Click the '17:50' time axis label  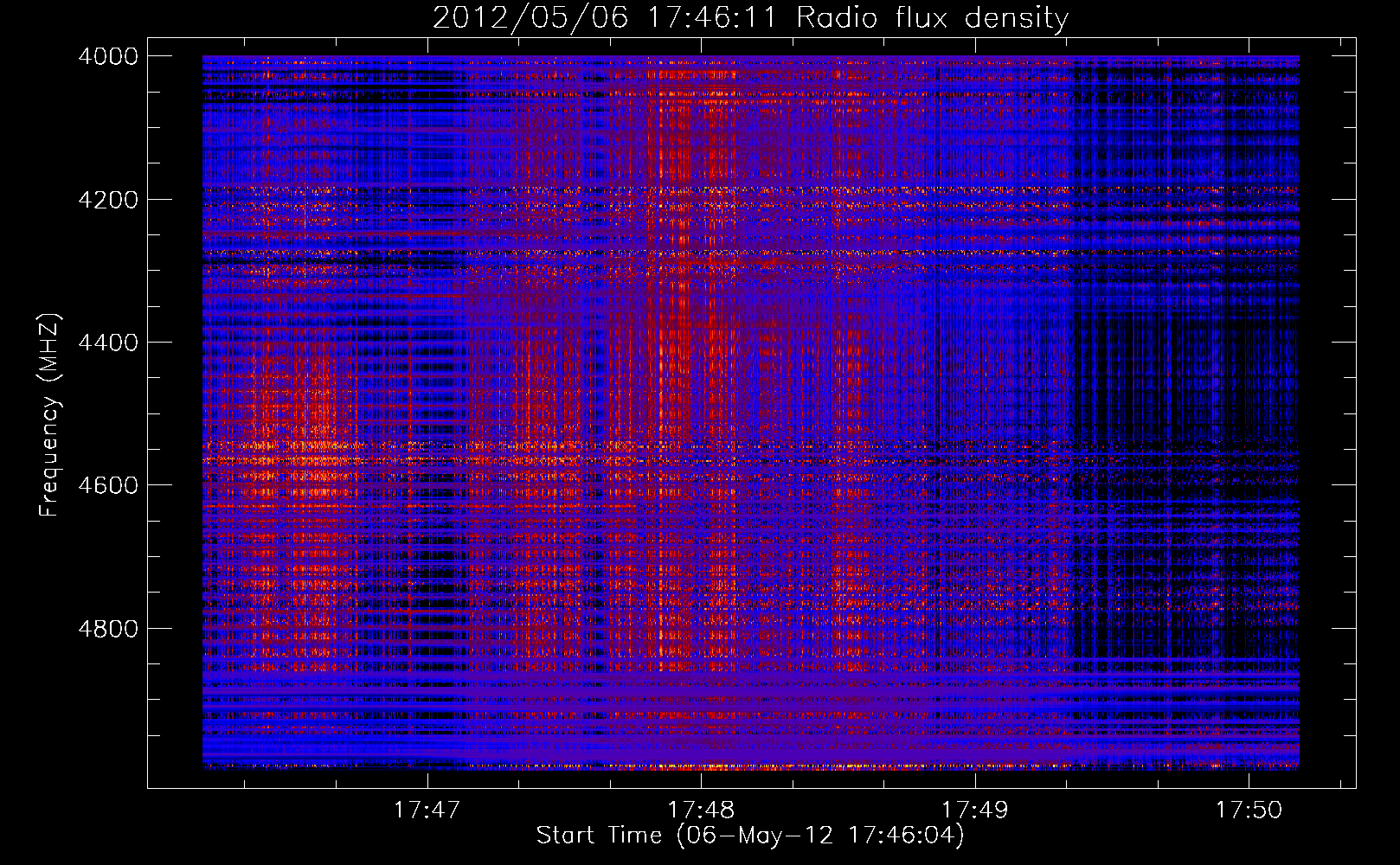(1249, 810)
